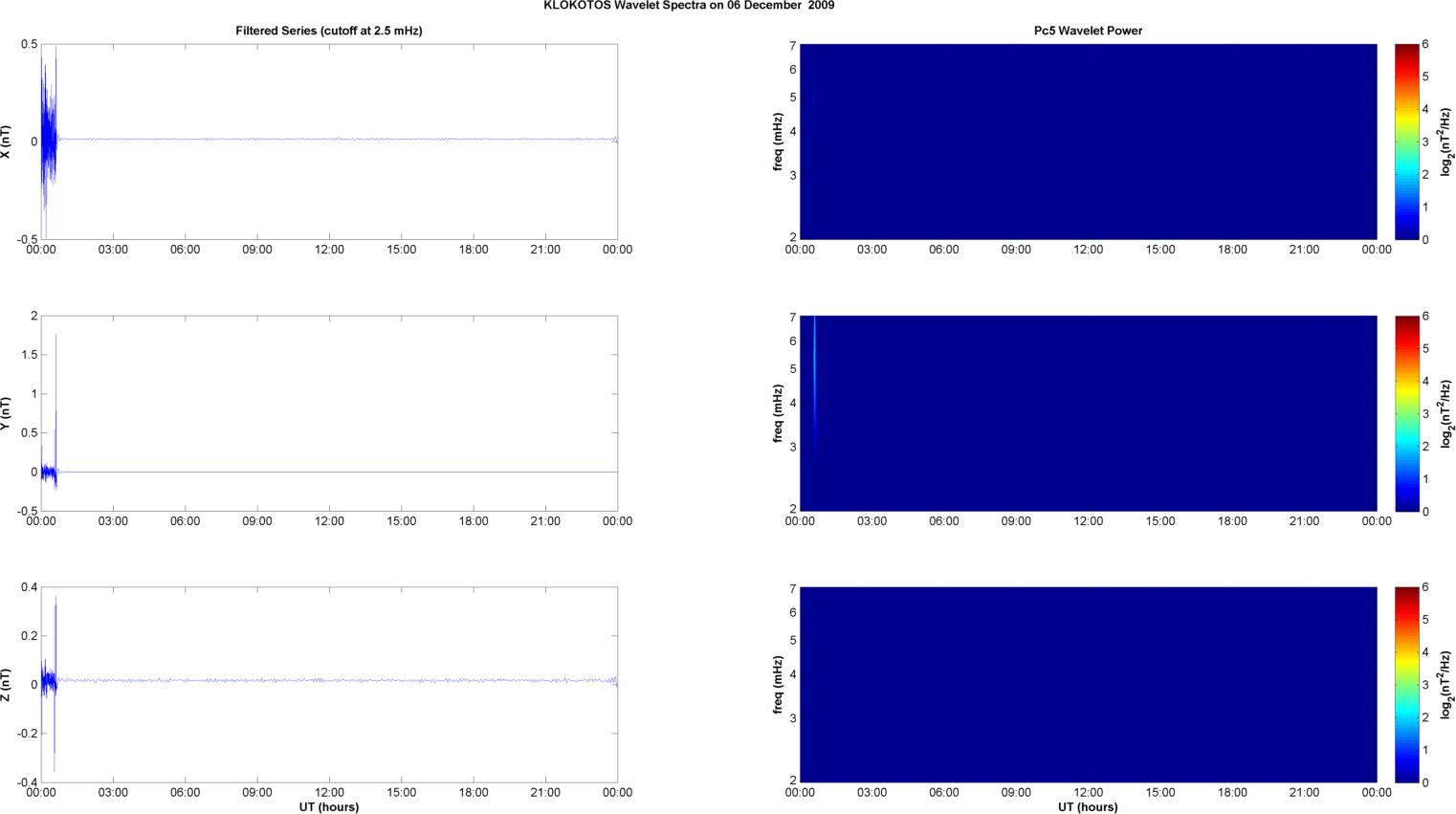Select 'freq (mHz)' label of the bottom spectrogram
This screenshot has height=814, width=1456.
click(x=779, y=685)
